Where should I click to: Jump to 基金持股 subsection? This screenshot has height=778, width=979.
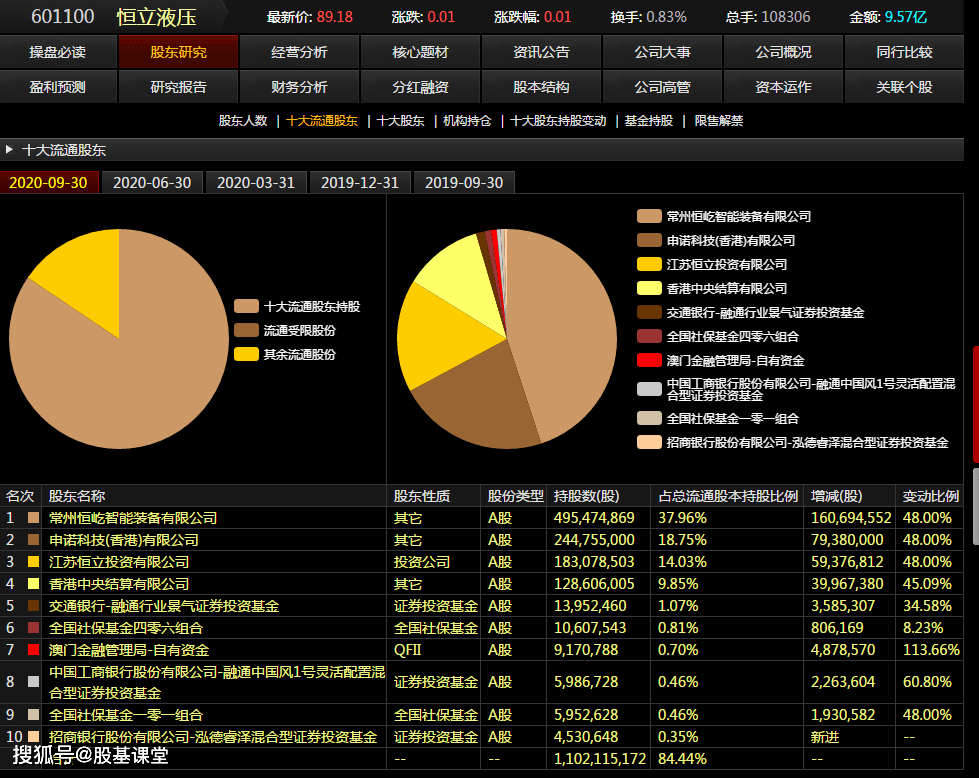[649, 121]
